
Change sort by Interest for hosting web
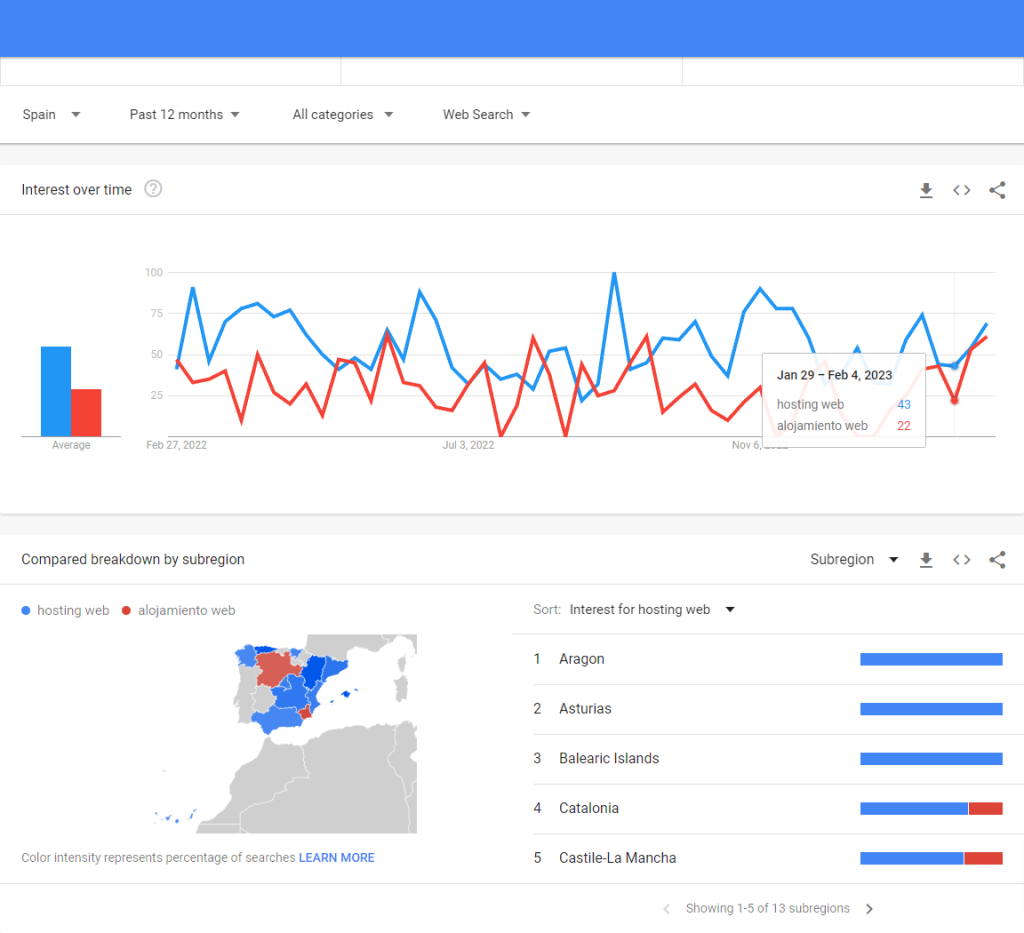pos(651,610)
